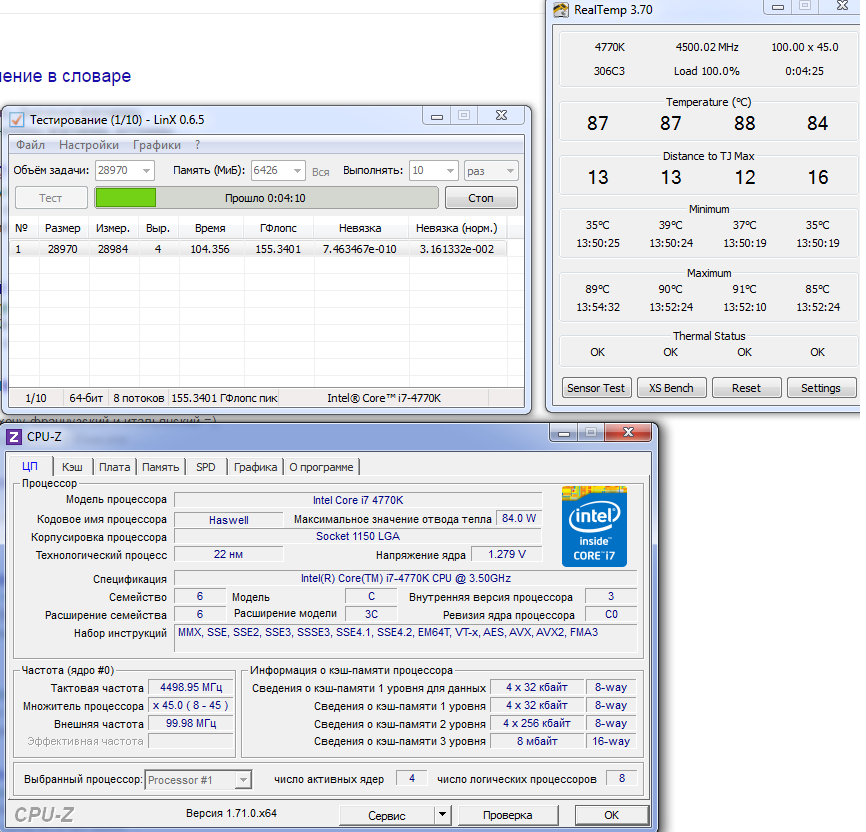Click the Intel Core i7 4770K model field
This screenshot has height=832, width=866.
pyautogui.click(x=358, y=500)
